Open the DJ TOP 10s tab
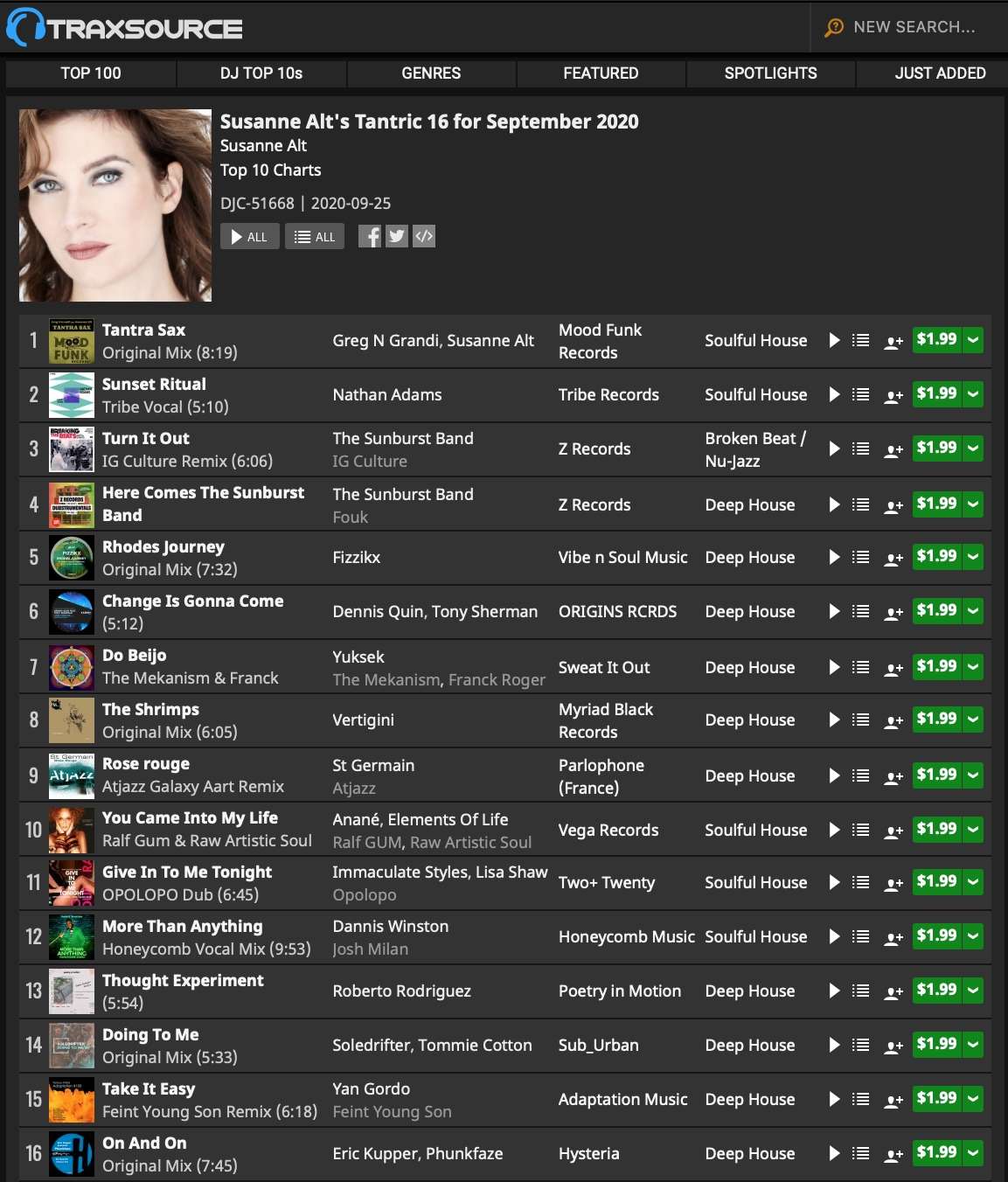 [261, 73]
